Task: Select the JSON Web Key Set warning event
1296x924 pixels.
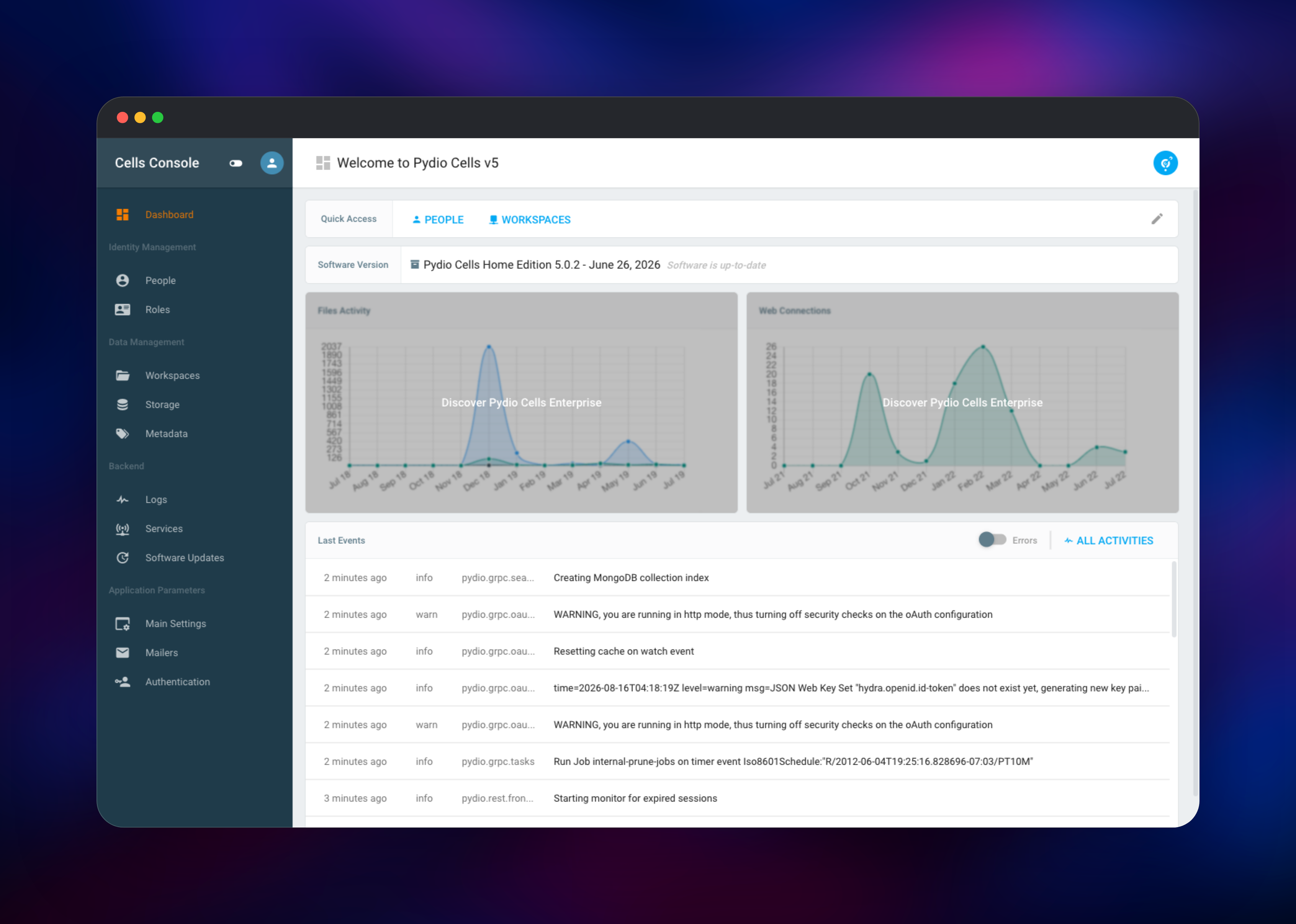Action: coord(737,688)
